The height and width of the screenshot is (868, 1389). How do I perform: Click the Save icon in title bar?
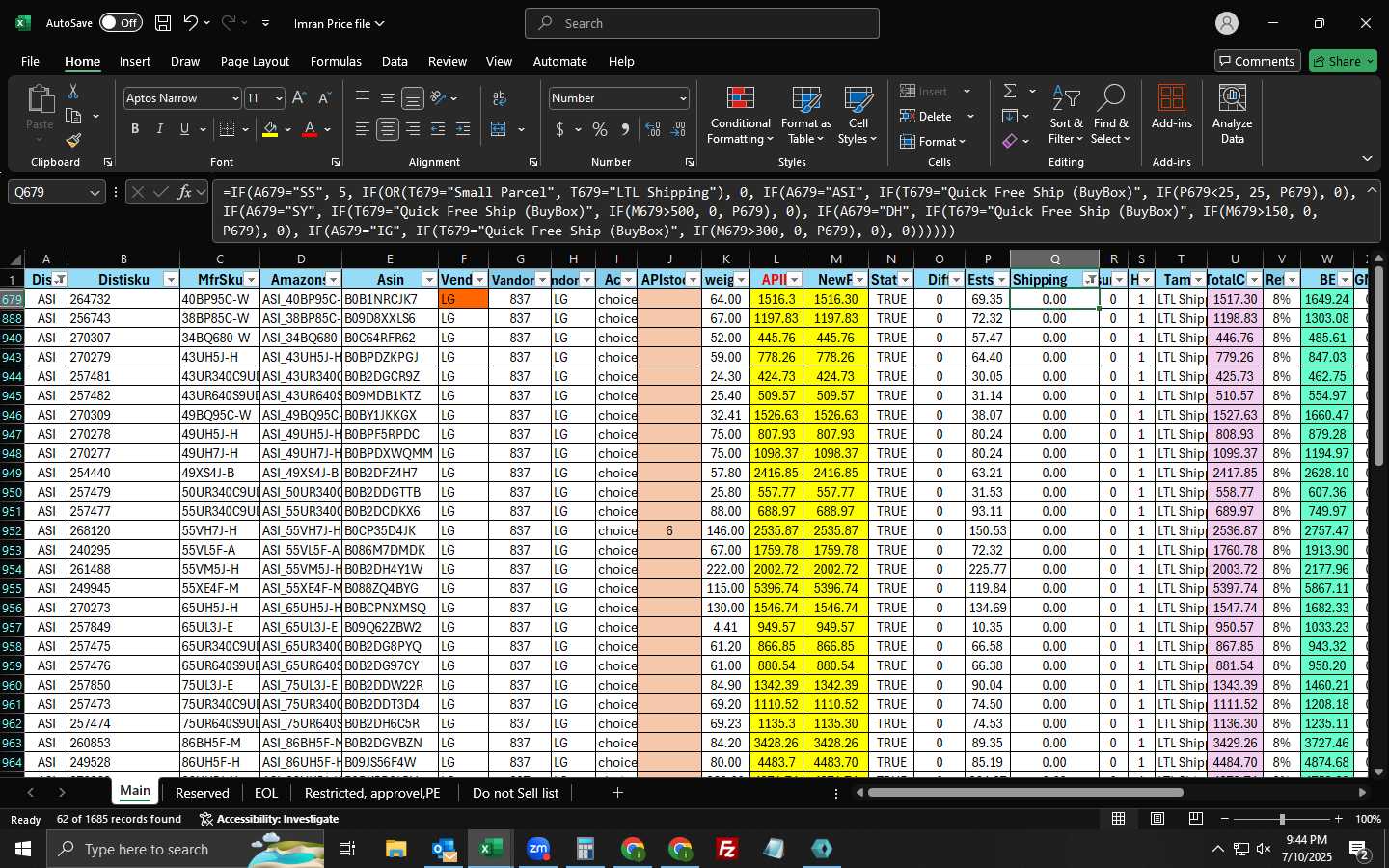click(163, 23)
